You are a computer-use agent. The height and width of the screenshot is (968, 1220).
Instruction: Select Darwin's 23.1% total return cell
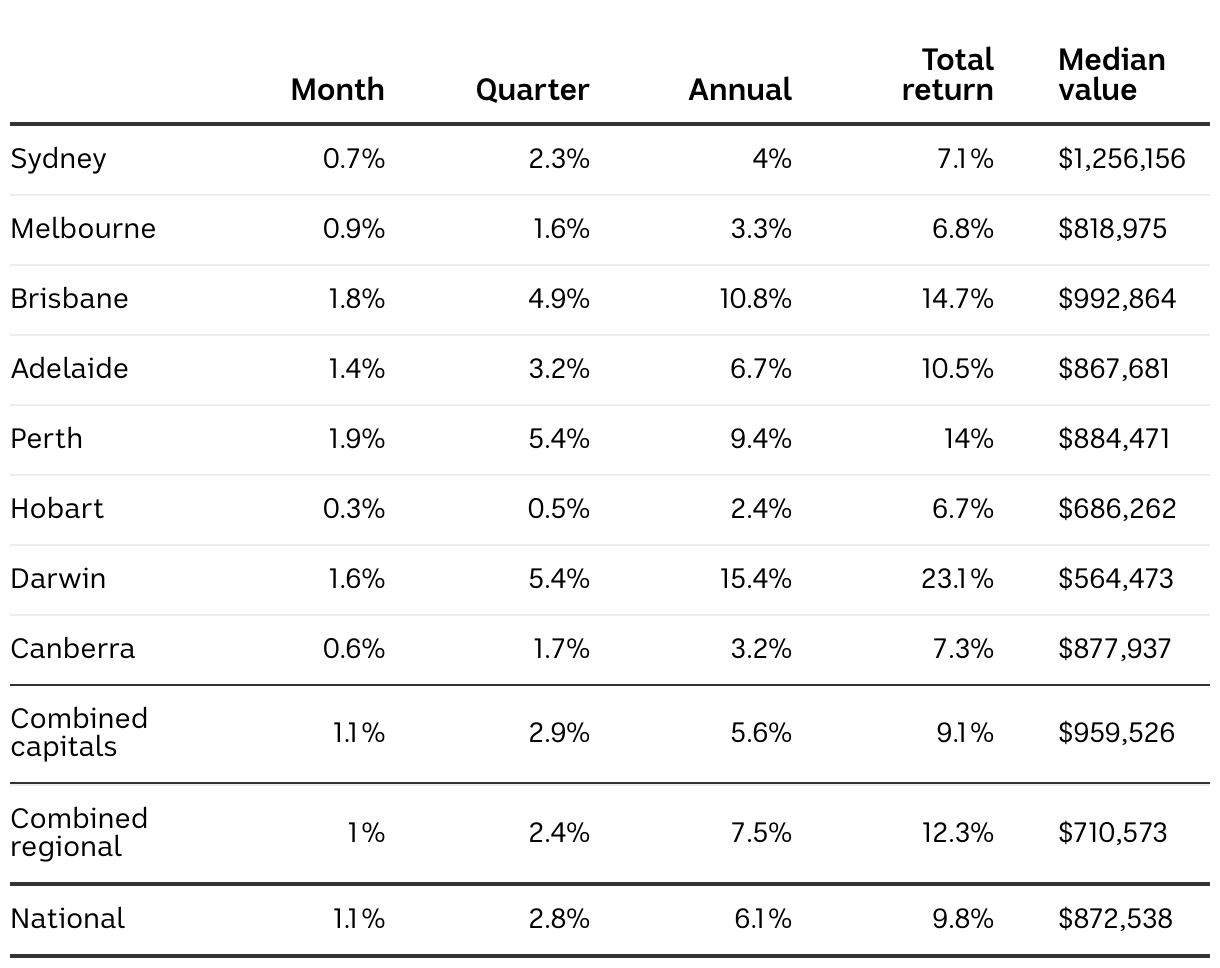click(x=957, y=579)
